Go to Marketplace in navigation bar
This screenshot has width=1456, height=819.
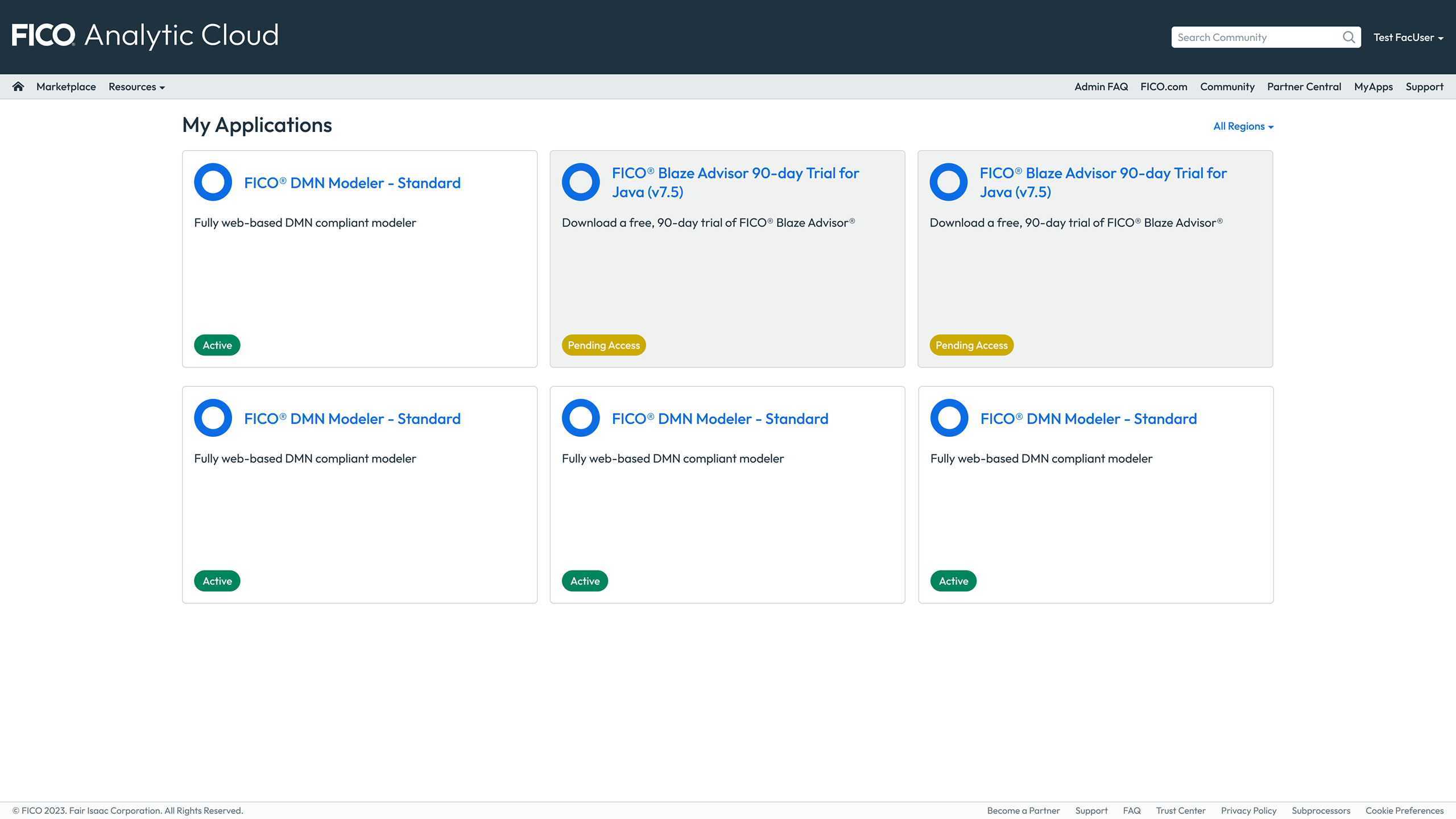tap(66, 87)
